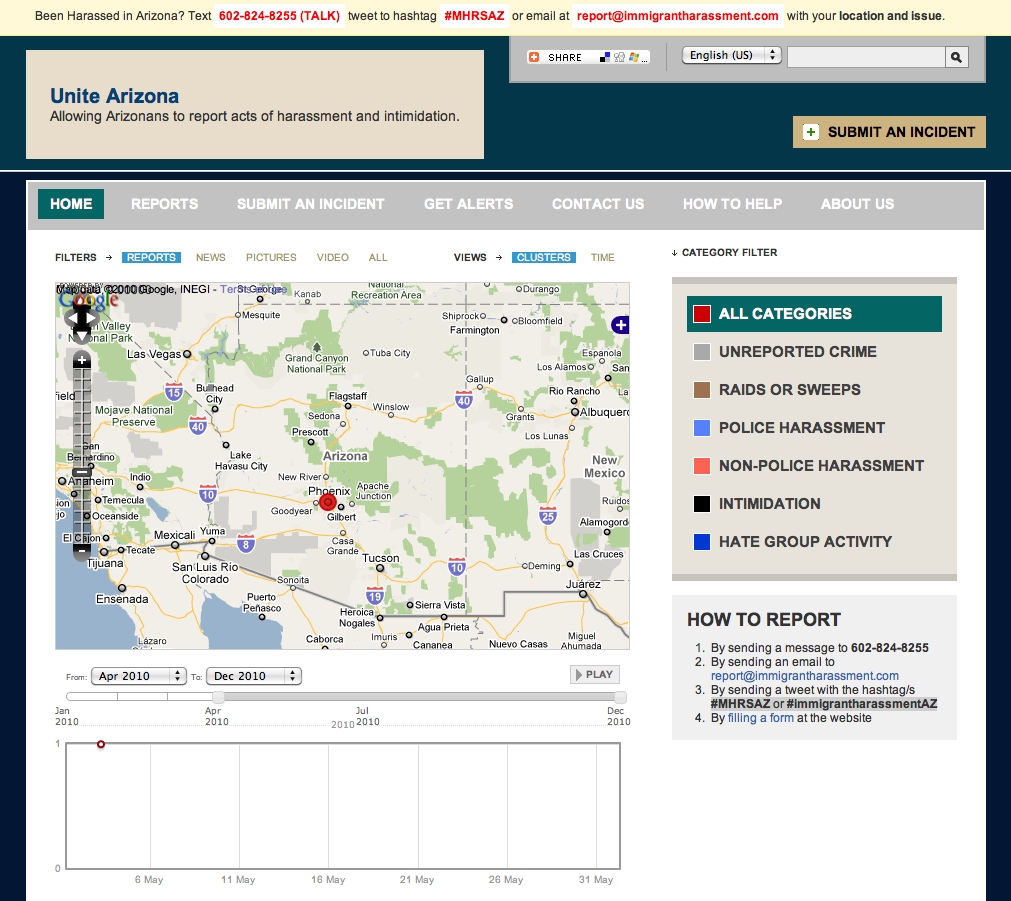Click the search magnifier icon

click(x=956, y=57)
